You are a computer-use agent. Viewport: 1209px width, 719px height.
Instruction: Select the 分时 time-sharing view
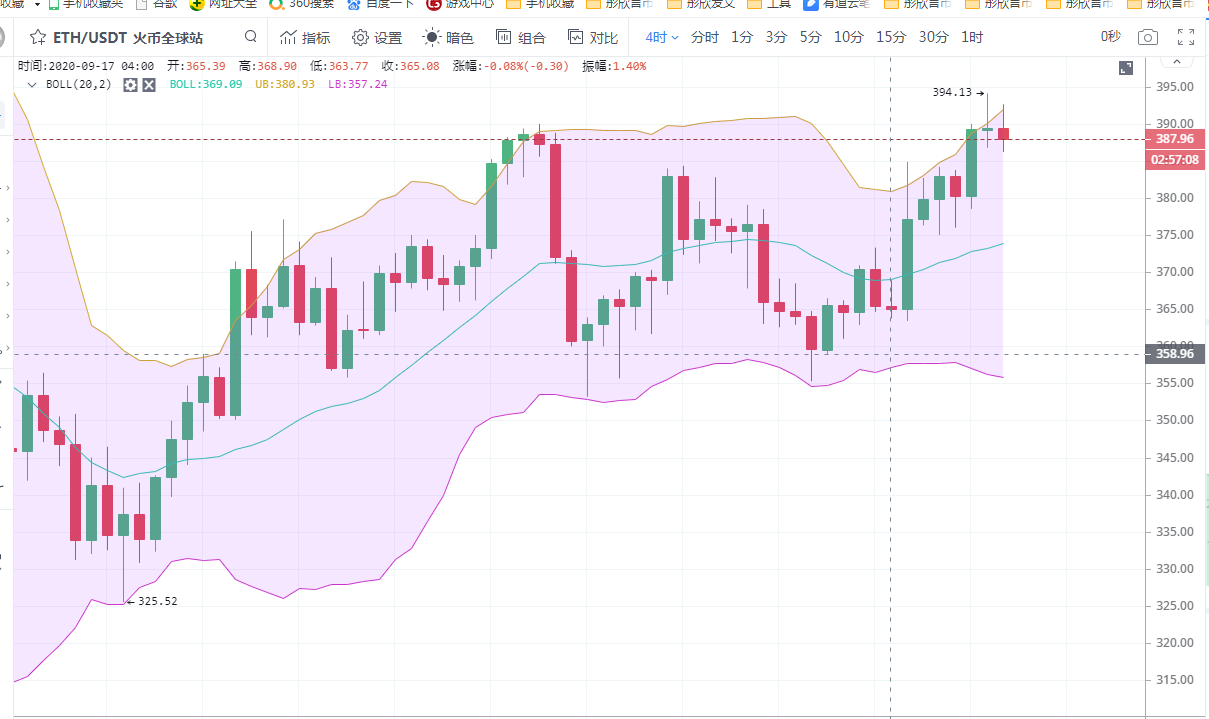tap(704, 38)
